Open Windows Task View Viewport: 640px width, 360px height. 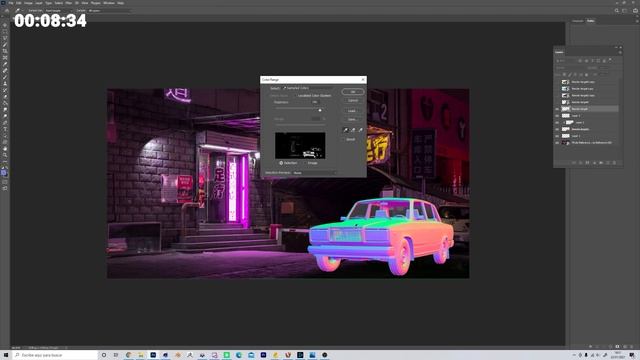coord(116,355)
